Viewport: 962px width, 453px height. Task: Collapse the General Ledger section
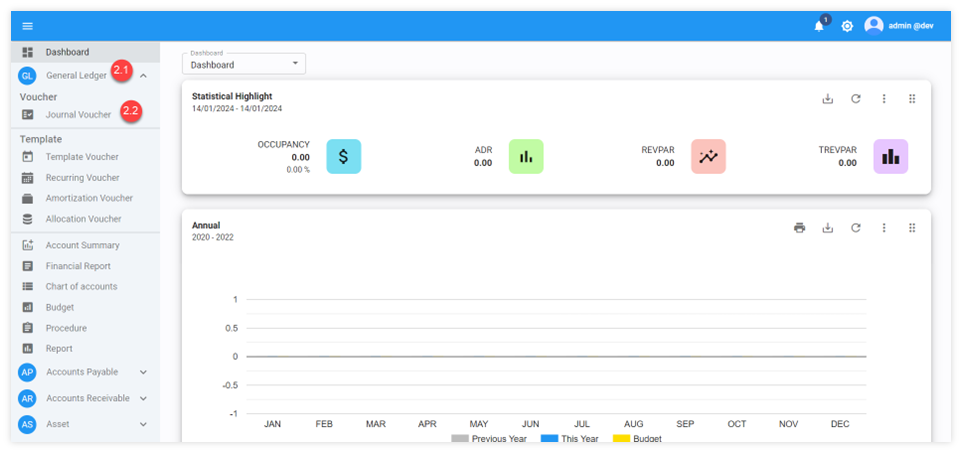point(143,76)
